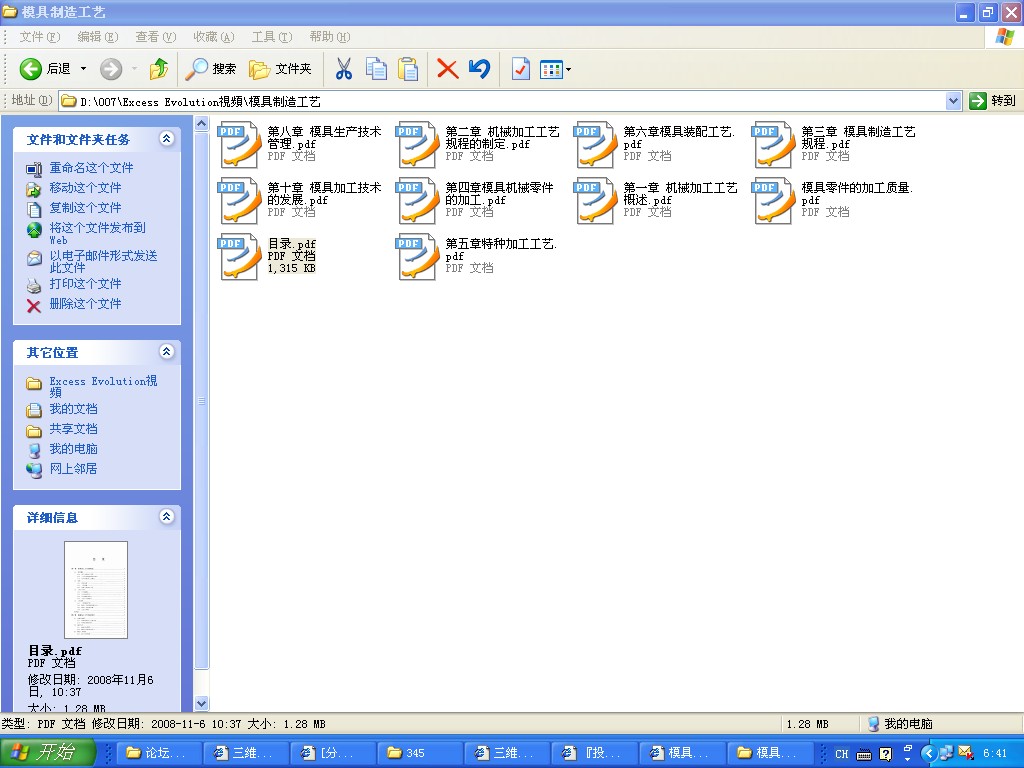Click the Up one level folder icon
Image resolution: width=1024 pixels, height=768 pixels.
pyautogui.click(x=159, y=69)
